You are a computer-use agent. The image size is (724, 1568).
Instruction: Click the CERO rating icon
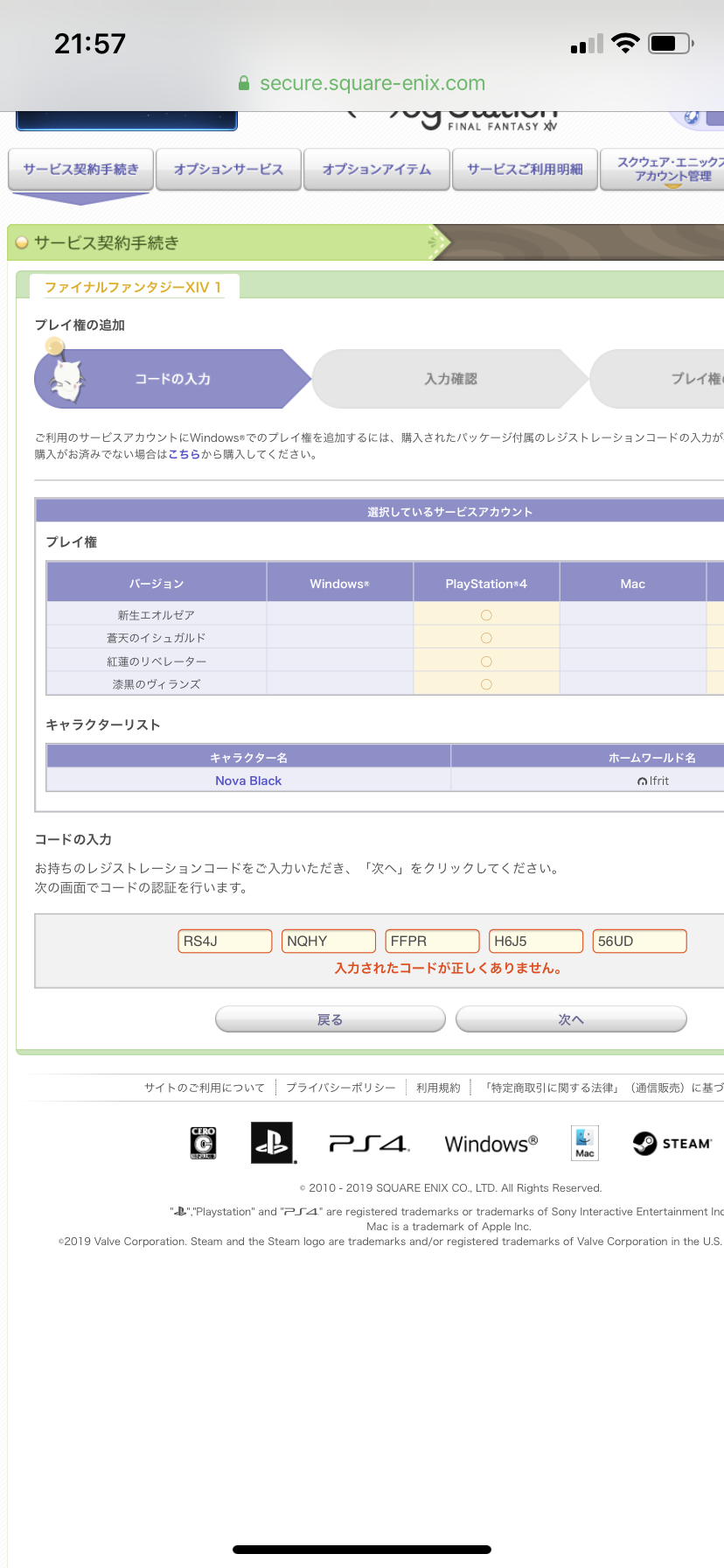(203, 1143)
